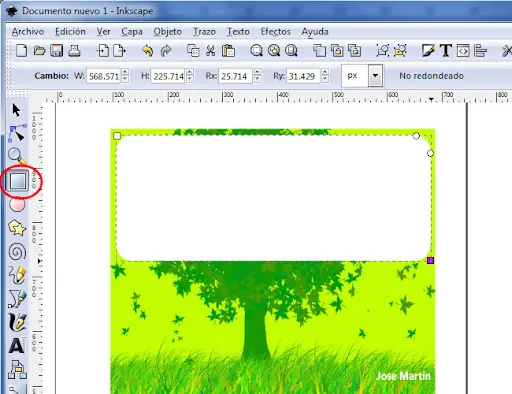The width and height of the screenshot is (512, 394).
Task: Click the Ry field showing 31.429
Action: click(303, 76)
